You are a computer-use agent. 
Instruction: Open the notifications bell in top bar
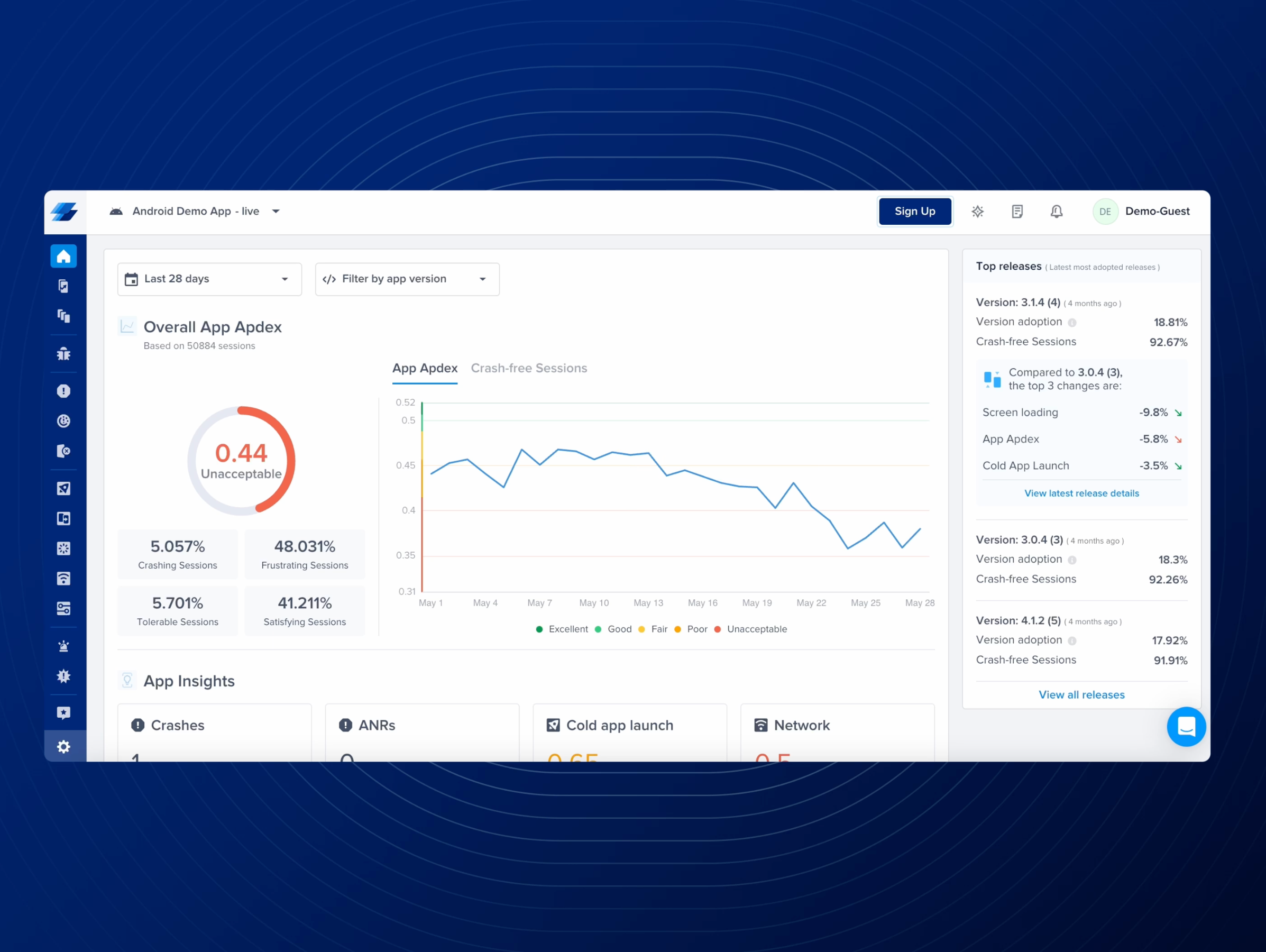click(1057, 211)
